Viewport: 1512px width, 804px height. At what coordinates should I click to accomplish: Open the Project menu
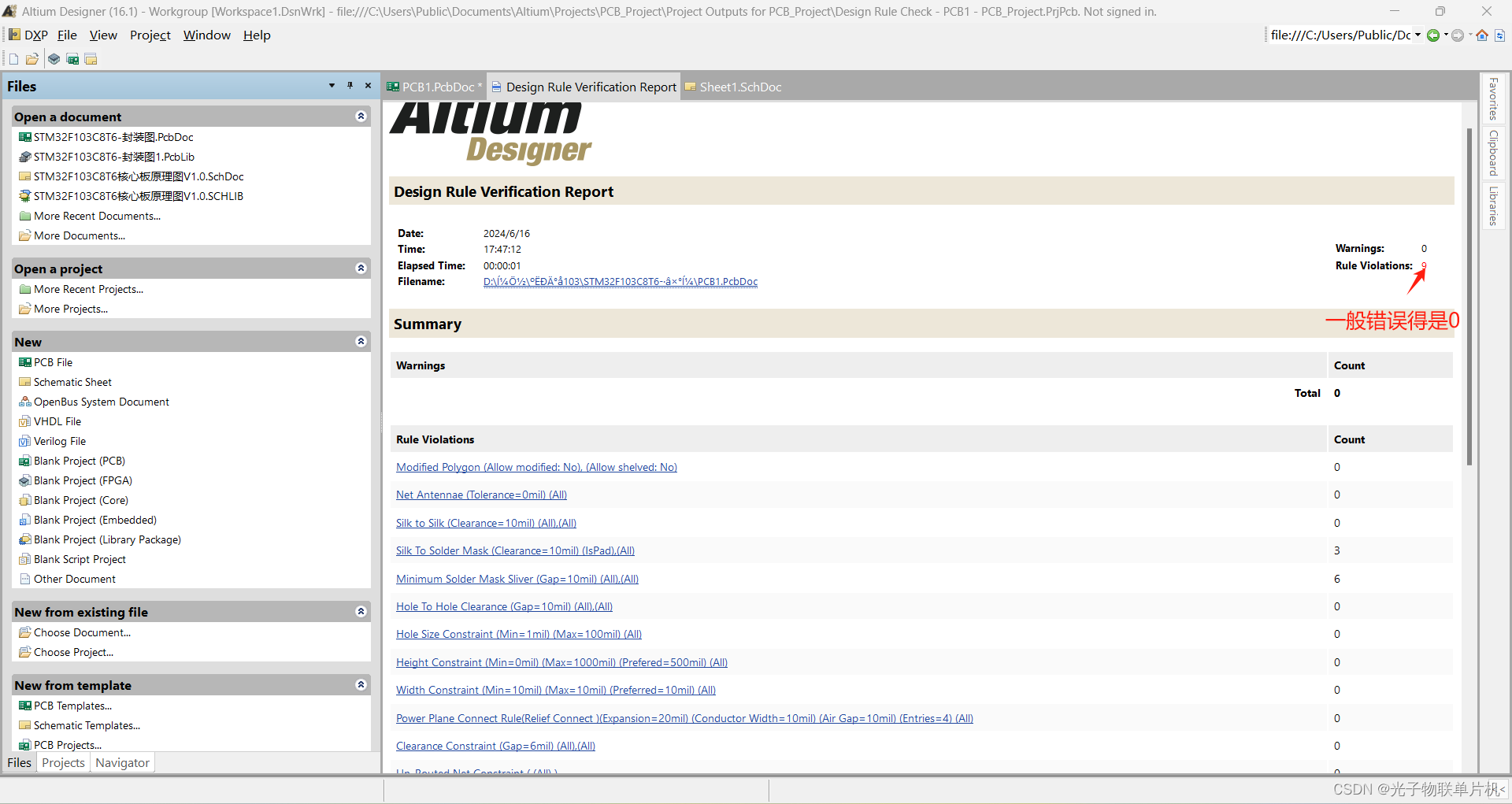coord(150,35)
